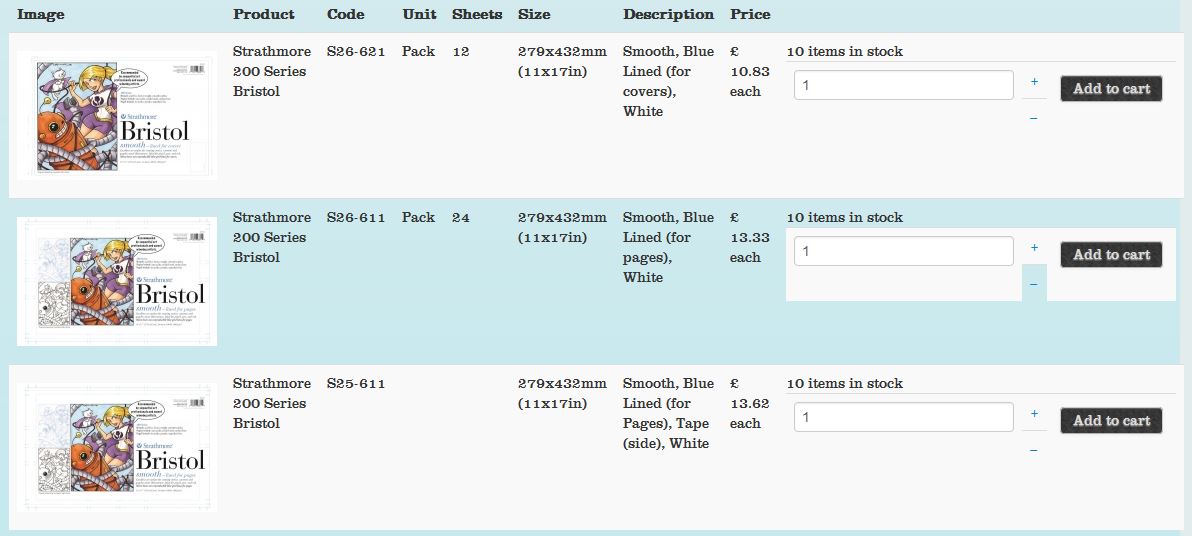
Task: Click the price £ 10.83 each
Action: click(x=750, y=71)
